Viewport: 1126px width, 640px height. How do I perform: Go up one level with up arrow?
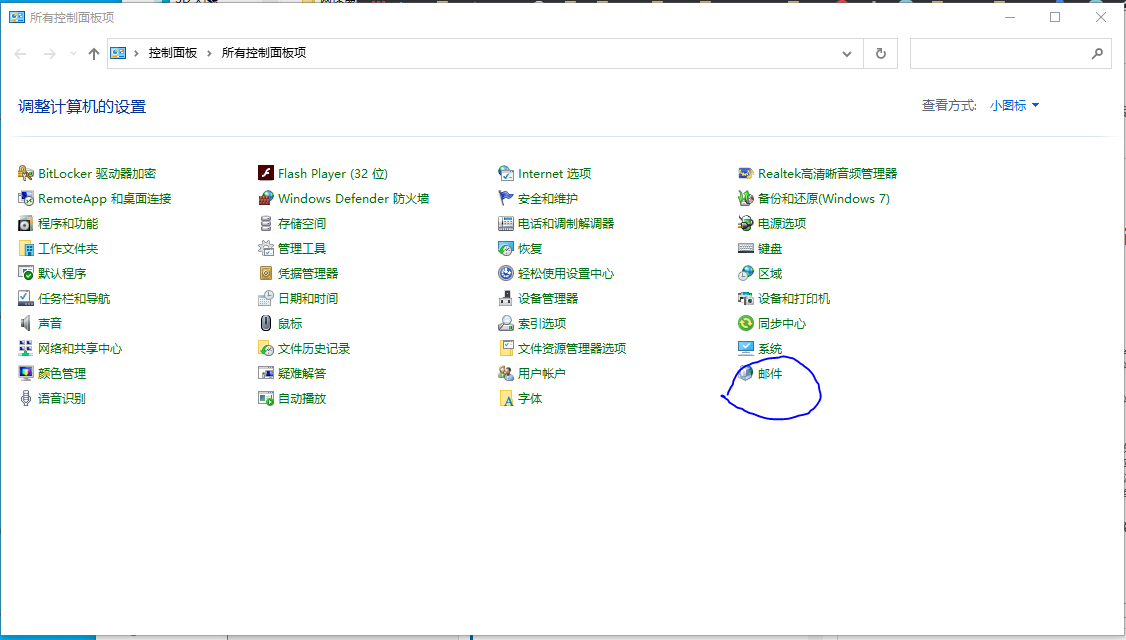tap(93, 54)
